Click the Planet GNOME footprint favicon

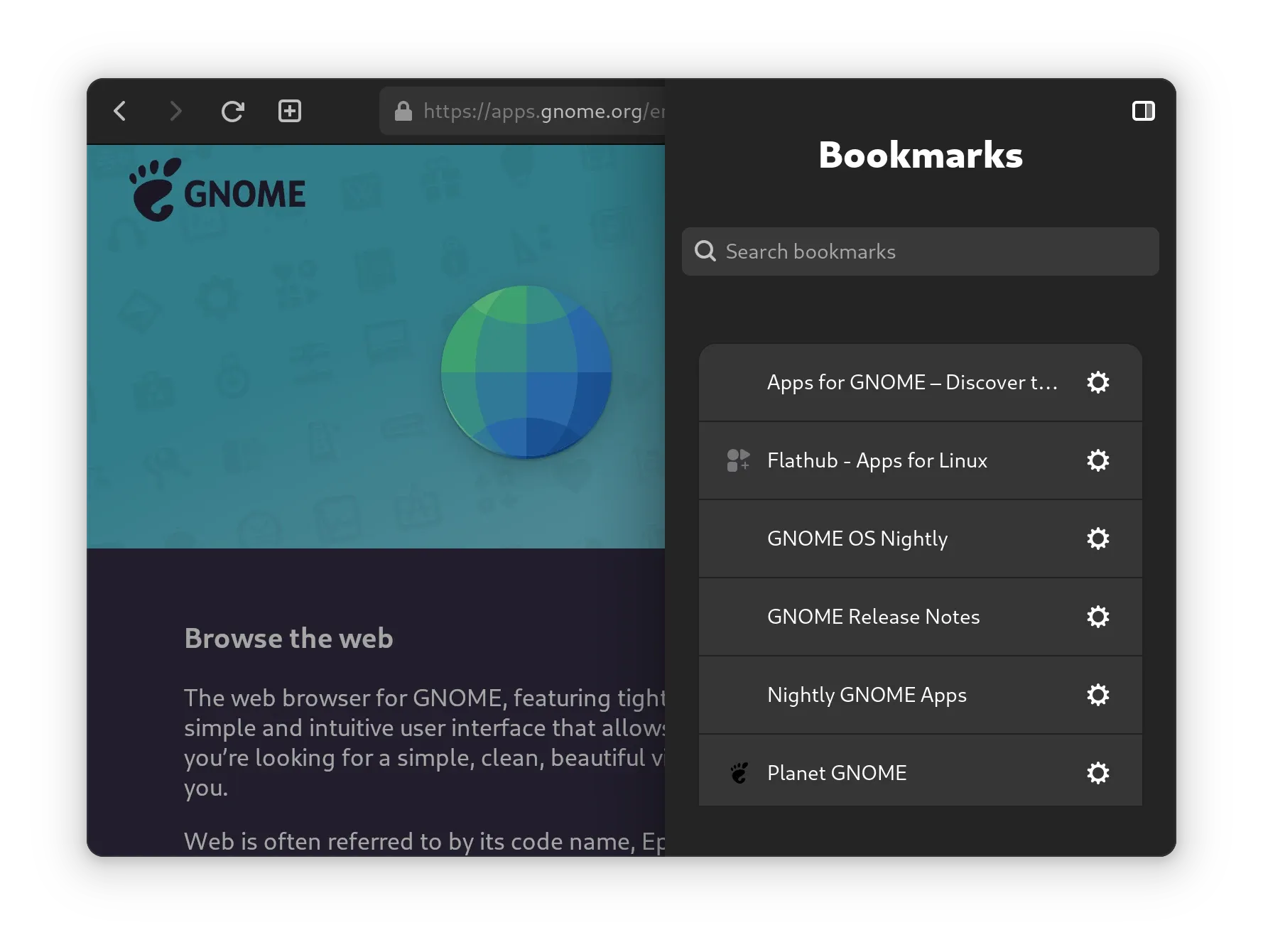[738, 772]
